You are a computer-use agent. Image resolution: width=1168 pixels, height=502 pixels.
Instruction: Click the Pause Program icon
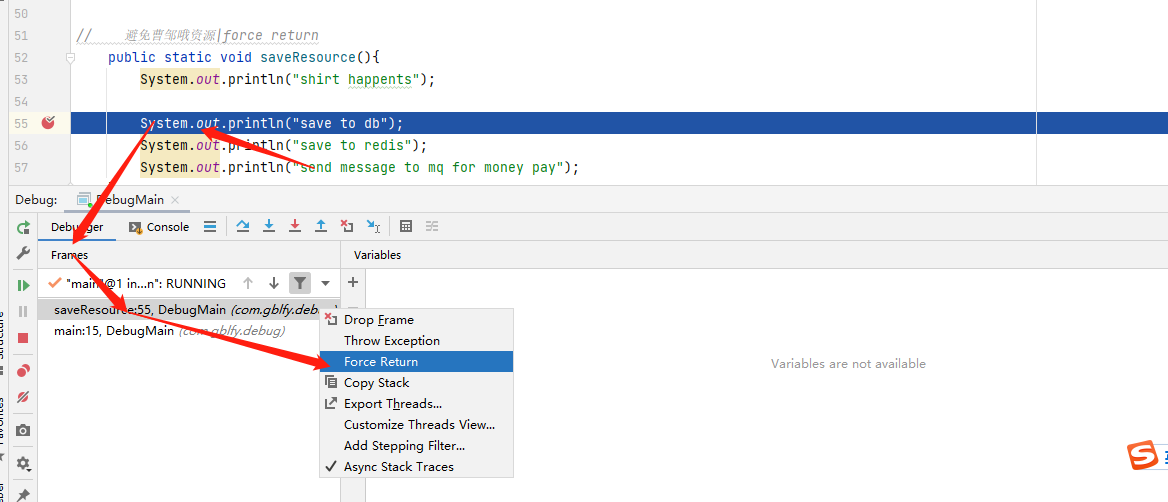(x=23, y=311)
